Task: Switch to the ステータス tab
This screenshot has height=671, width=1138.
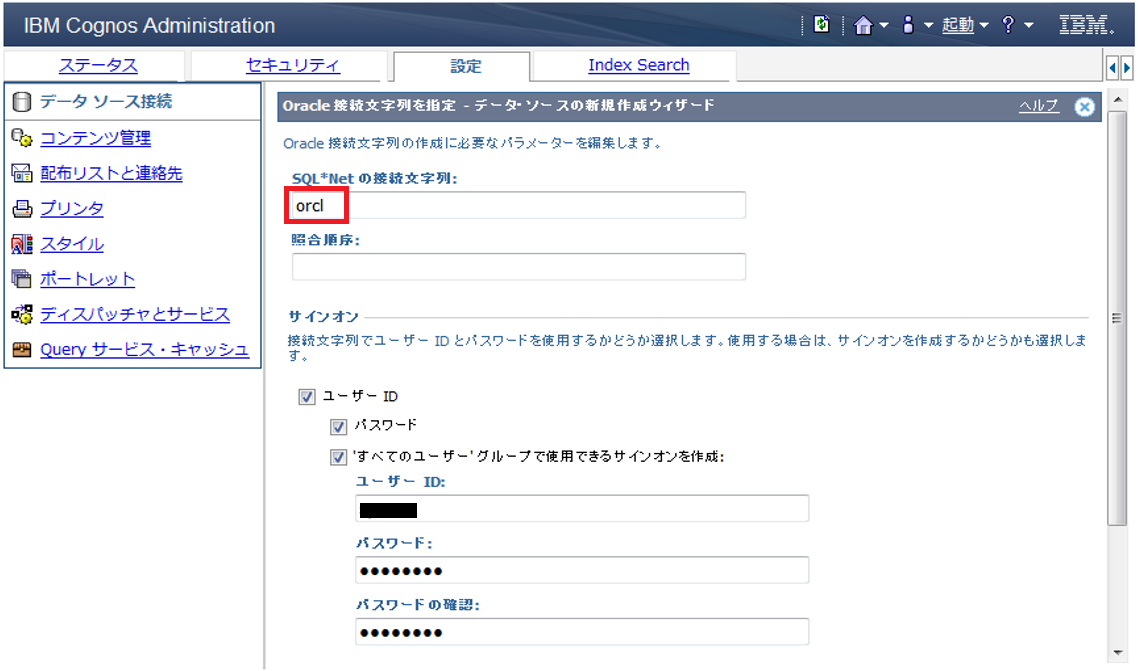Action: pos(98,65)
